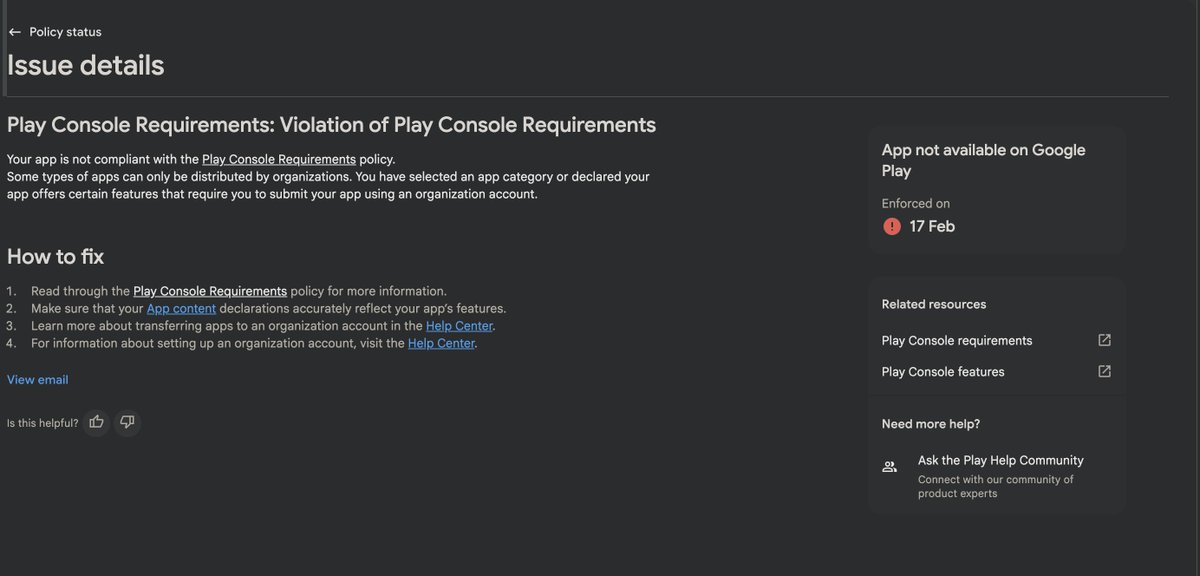Open Play Console Requirements link in How to fix
The height and width of the screenshot is (576, 1200).
(x=210, y=291)
